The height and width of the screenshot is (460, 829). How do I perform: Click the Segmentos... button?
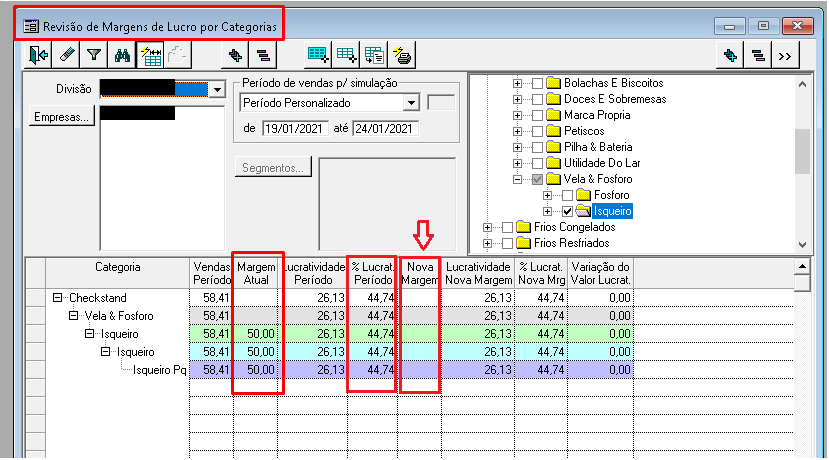point(273,168)
